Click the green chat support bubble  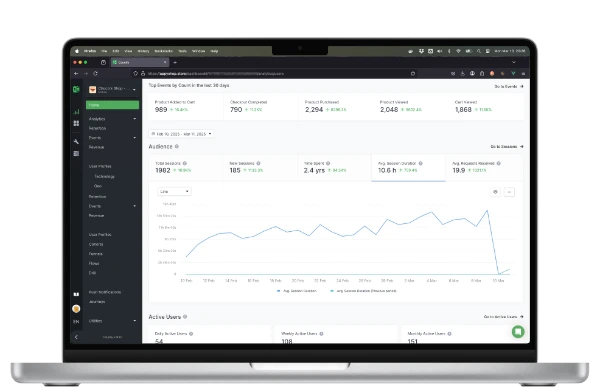[518, 331]
